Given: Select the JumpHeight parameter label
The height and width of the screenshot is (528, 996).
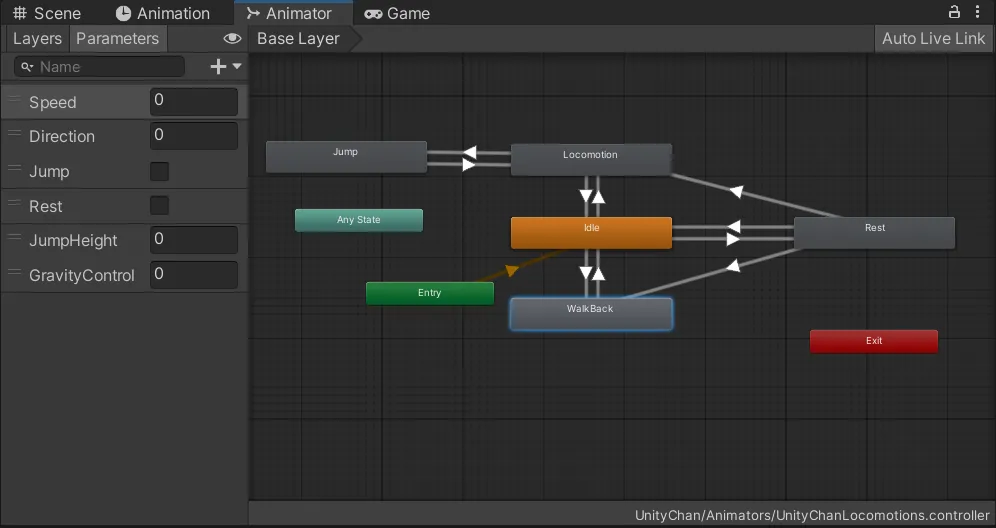Looking at the screenshot, I should coord(73,240).
